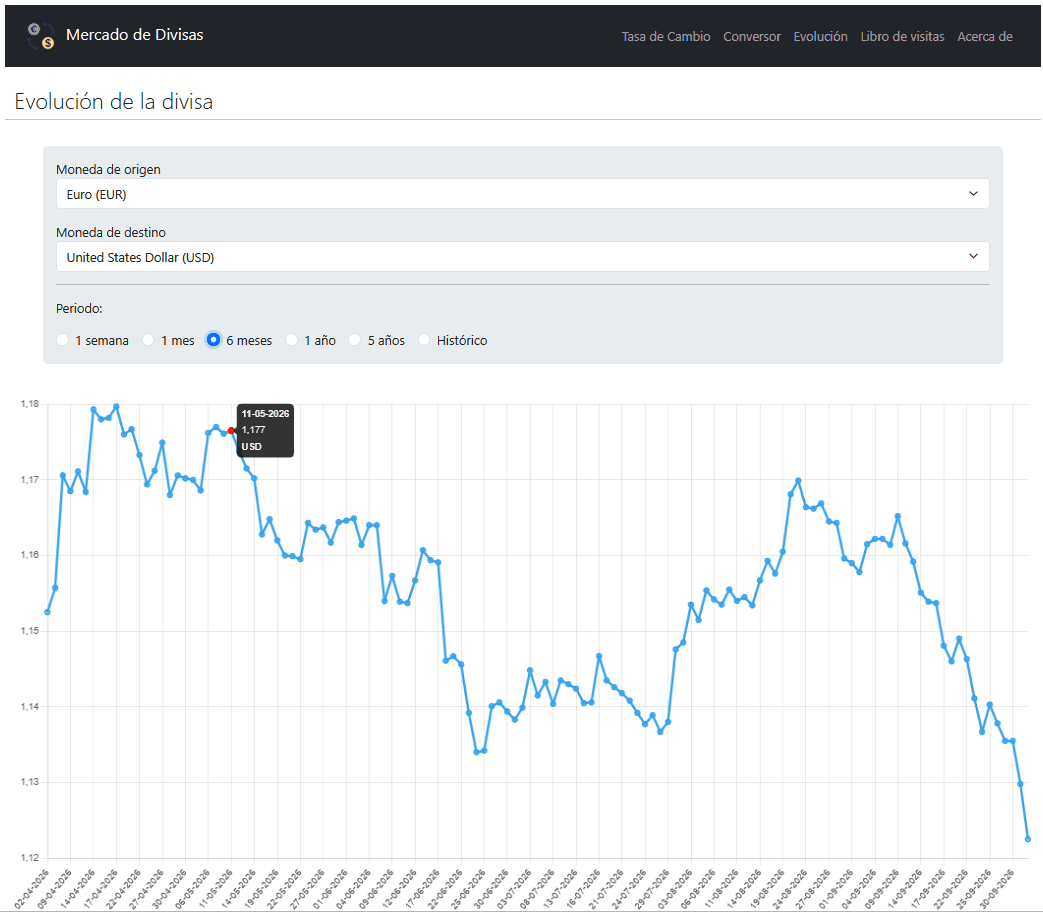1043x912 pixels.
Task: Visit the Acerca de link
Action: (984, 37)
